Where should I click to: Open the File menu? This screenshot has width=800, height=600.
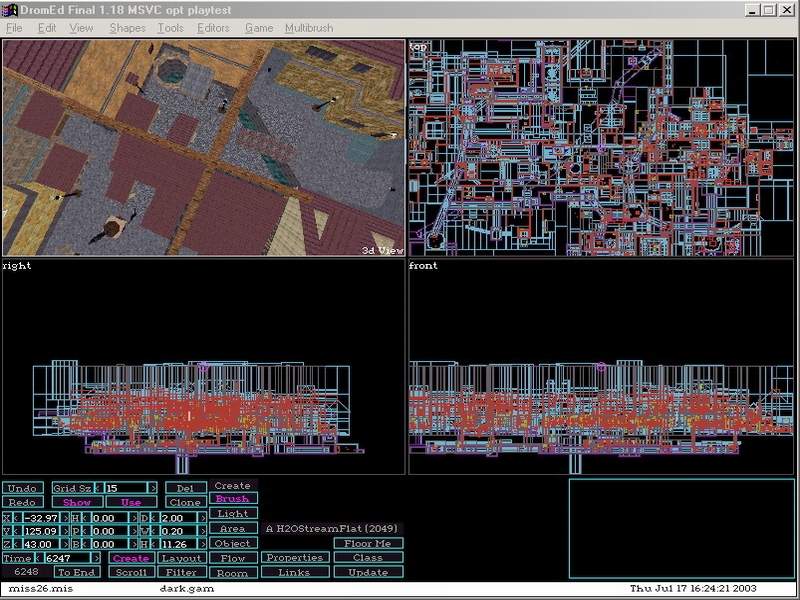14,28
